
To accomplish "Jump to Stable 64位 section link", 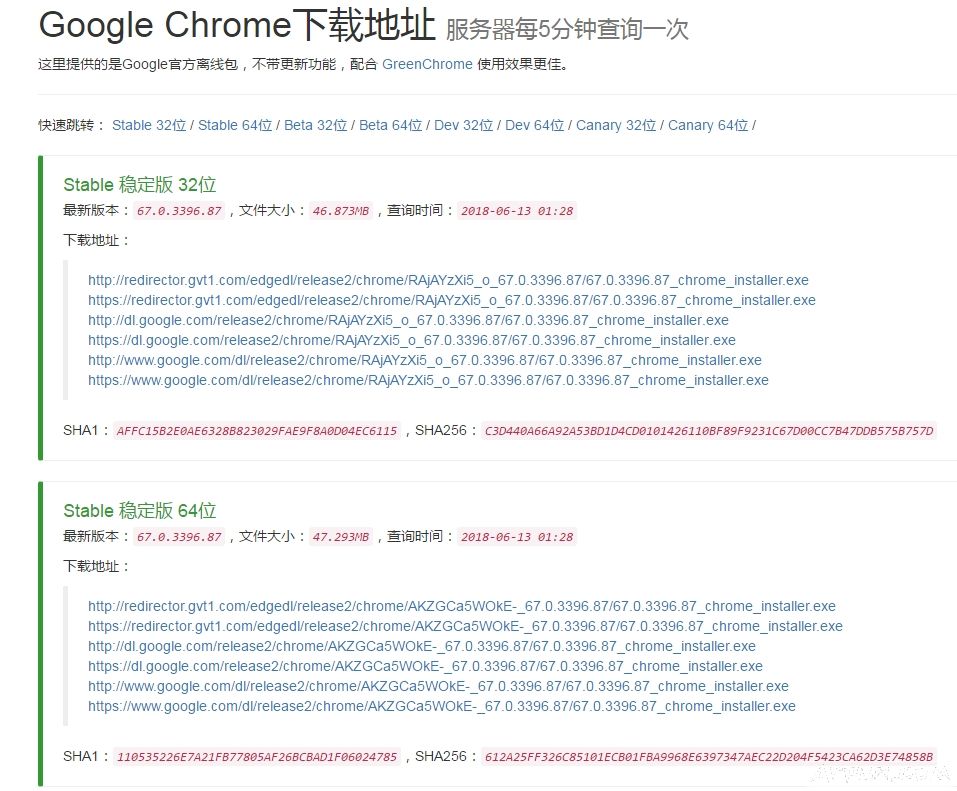I will coord(233,125).
